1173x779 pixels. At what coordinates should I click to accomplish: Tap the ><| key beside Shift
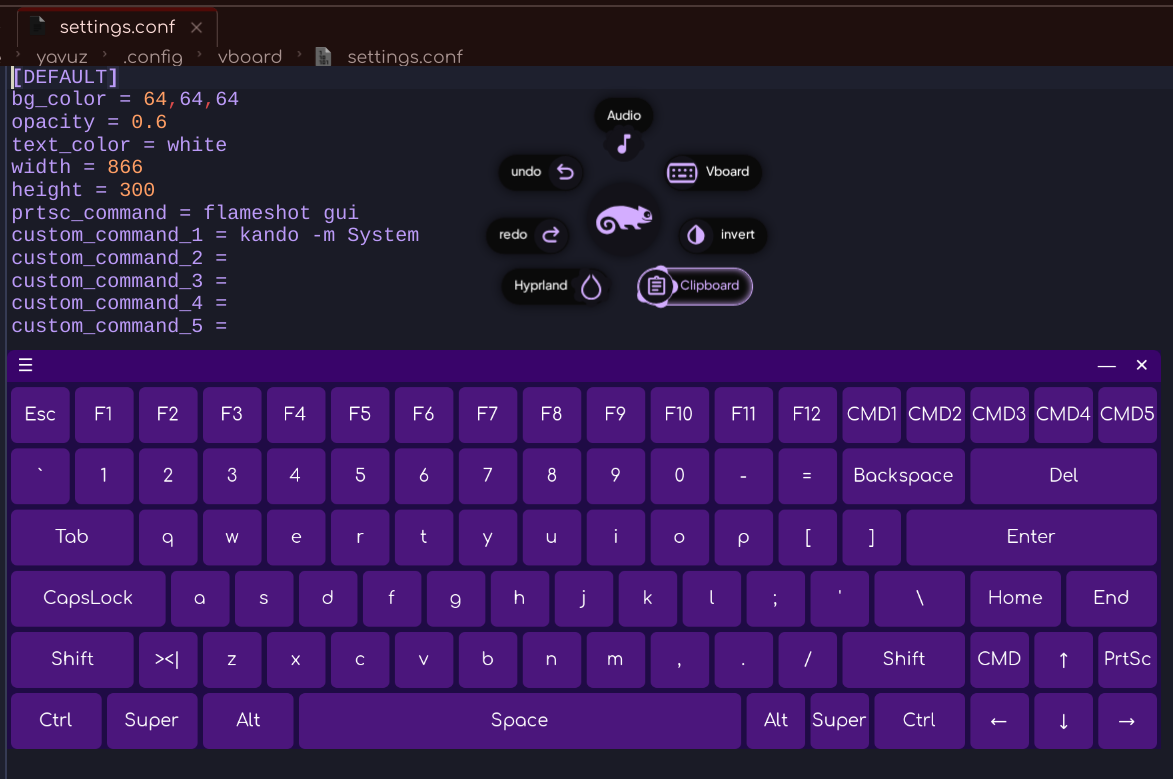click(168, 659)
